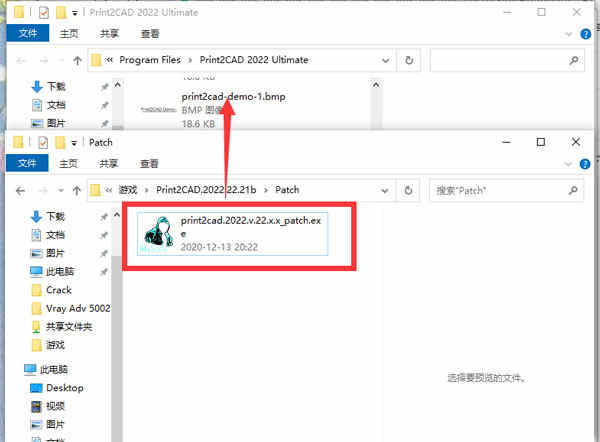Click Print2CAD.2022.22.21b breadcrumb
Screen dimensions: 600x442
pos(206,190)
